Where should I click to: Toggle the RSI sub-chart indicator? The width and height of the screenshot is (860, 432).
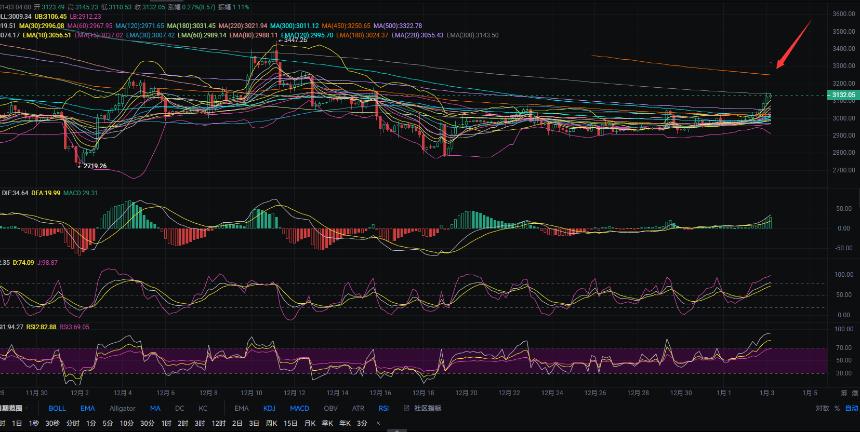(383, 408)
